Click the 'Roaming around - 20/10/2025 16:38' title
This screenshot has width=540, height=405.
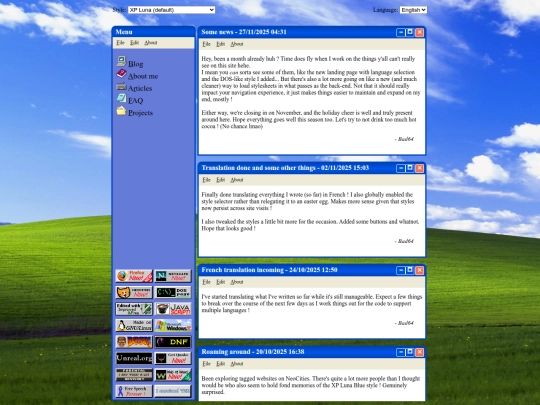[x=253, y=352]
